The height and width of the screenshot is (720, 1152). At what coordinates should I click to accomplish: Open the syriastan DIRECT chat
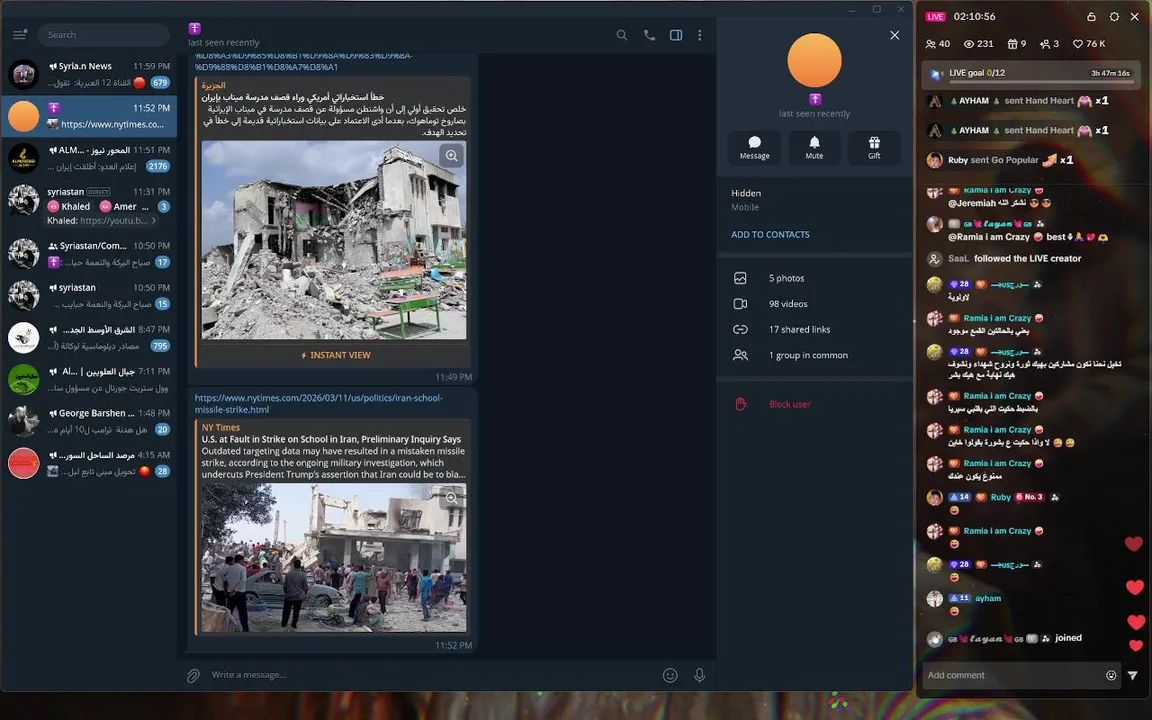89,206
